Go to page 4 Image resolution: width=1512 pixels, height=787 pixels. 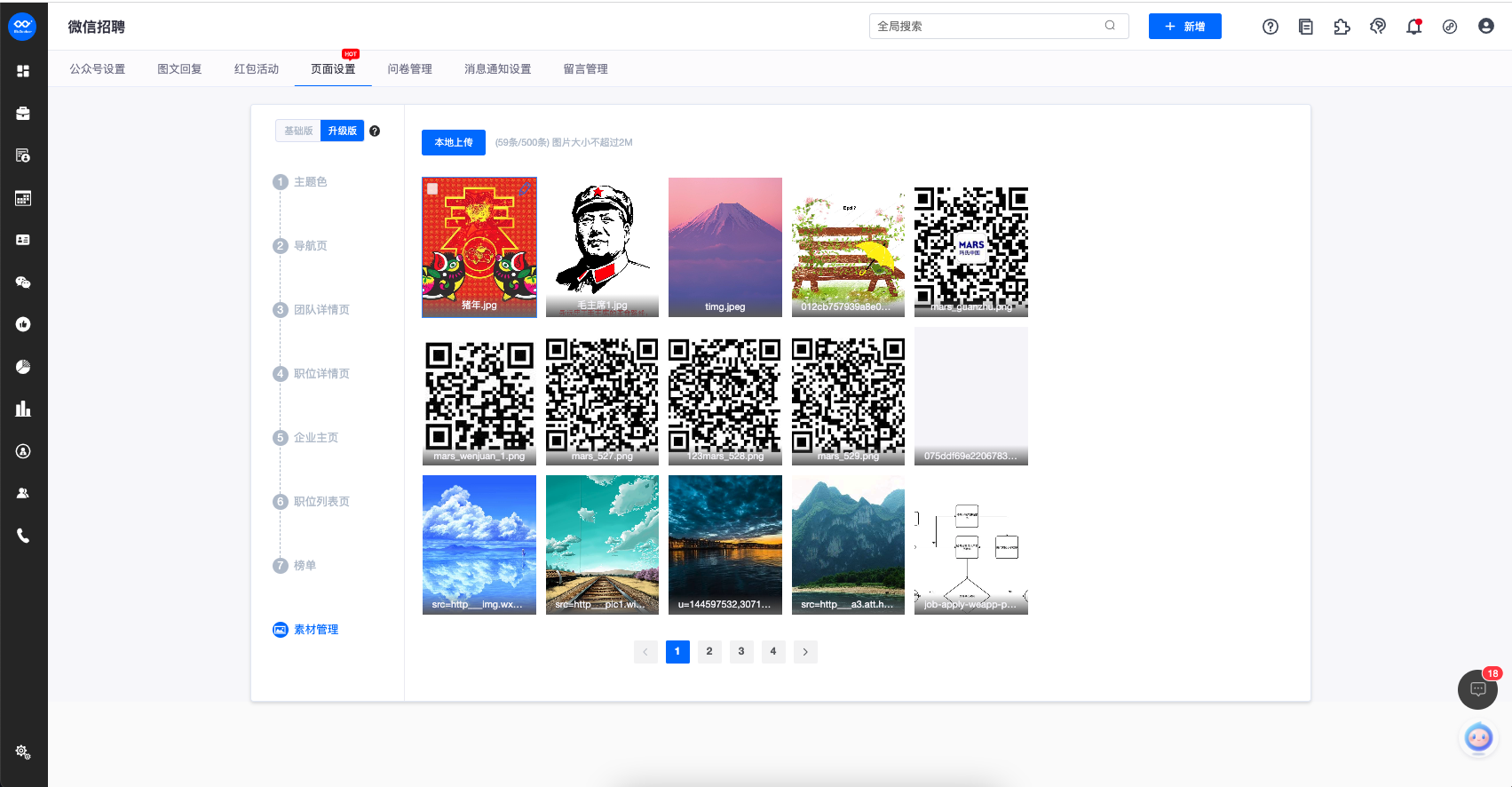pyautogui.click(x=773, y=652)
